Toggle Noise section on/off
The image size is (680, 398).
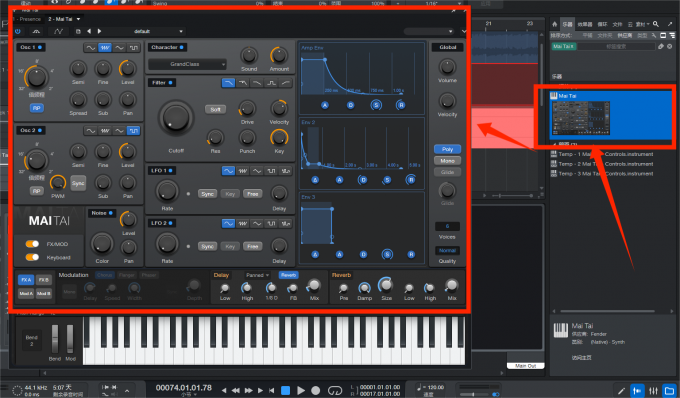pyautogui.click(x=111, y=213)
